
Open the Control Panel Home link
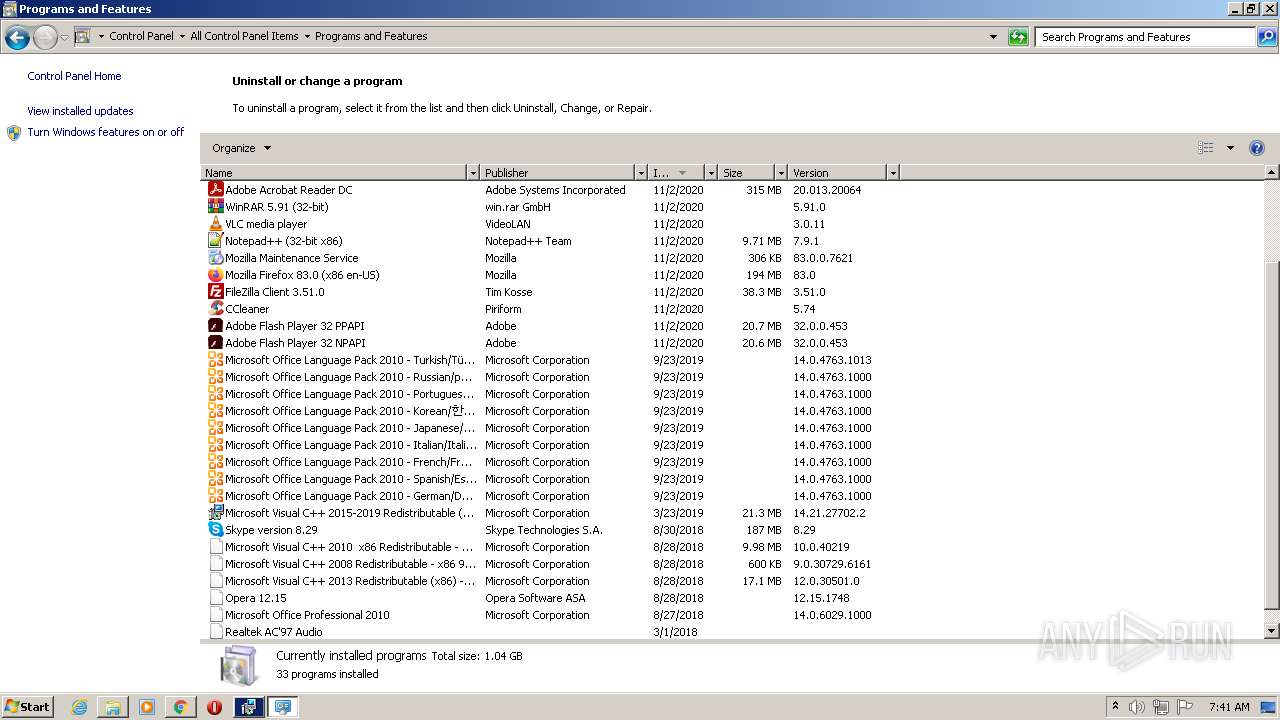[74, 76]
